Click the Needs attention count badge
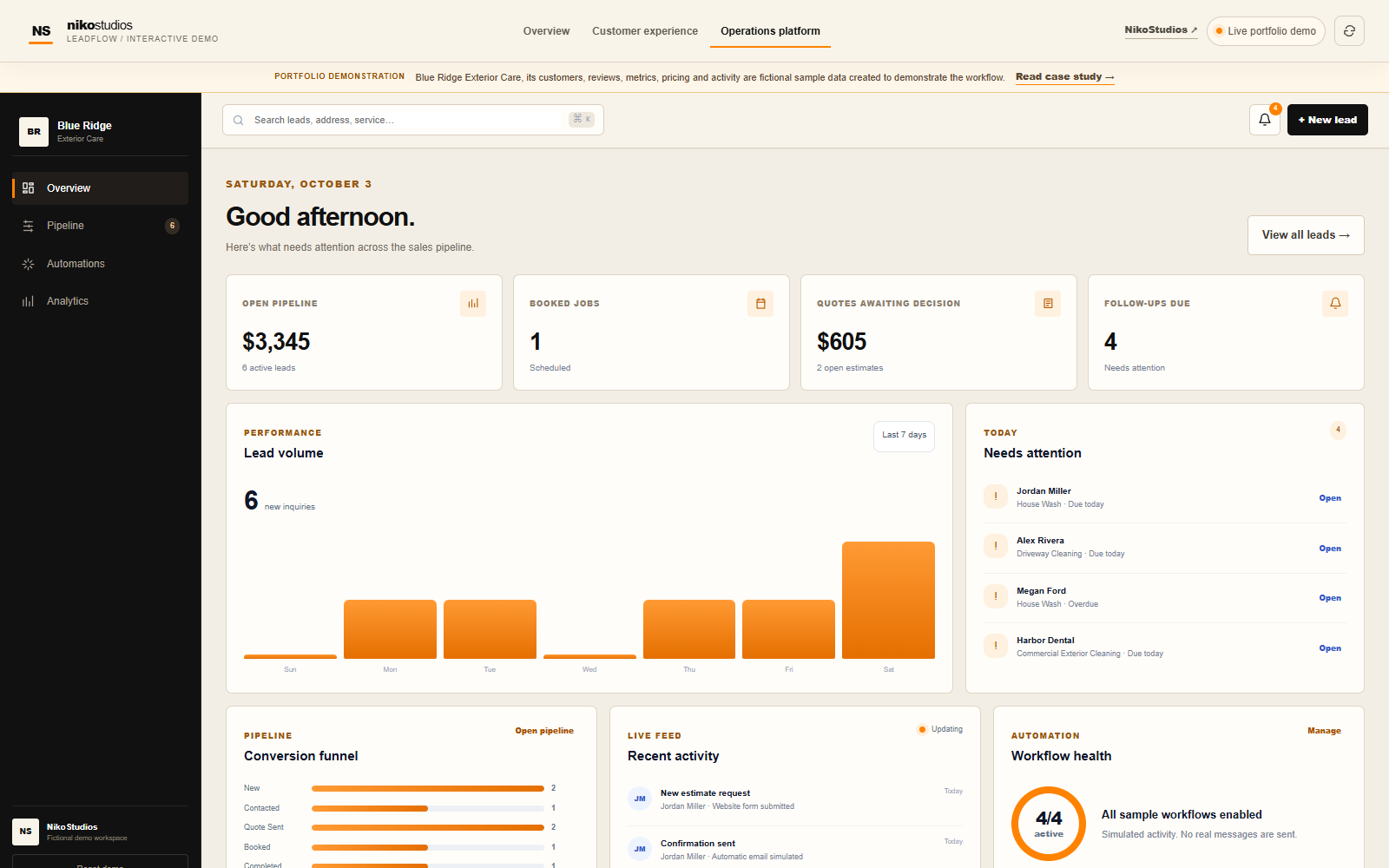 pos(1338,430)
